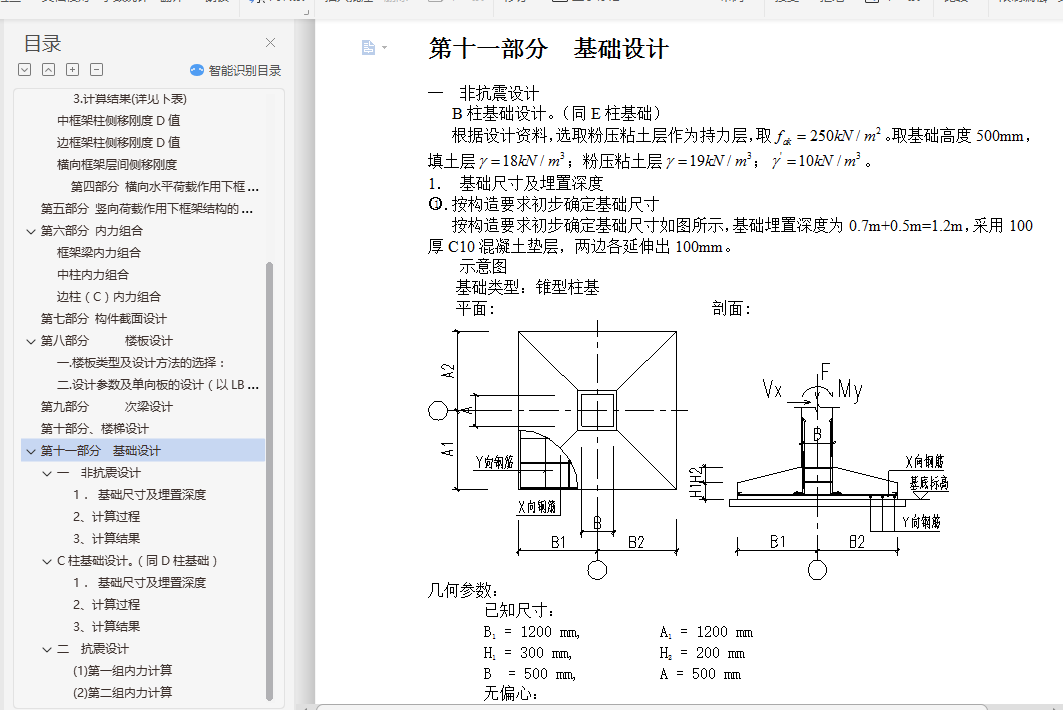Click document line 1. 基础尺寸及埋置深度
The height and width of the screenshot is (710, 1063).
(x=516, y=183)
